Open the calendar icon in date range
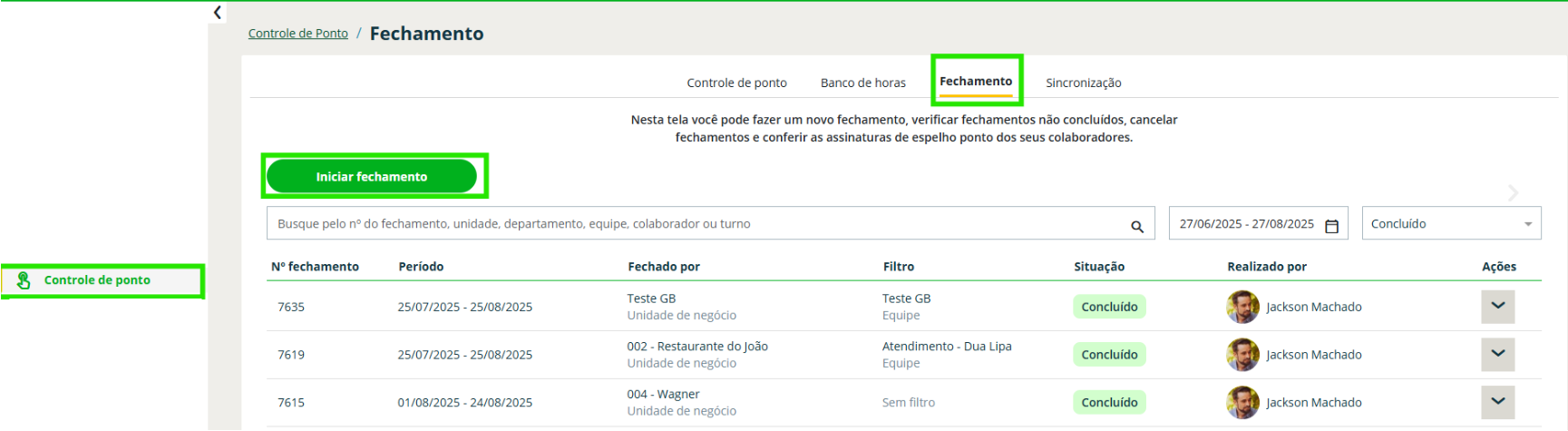Screen dimensions: 1568x431 (x=1331, y=226)
